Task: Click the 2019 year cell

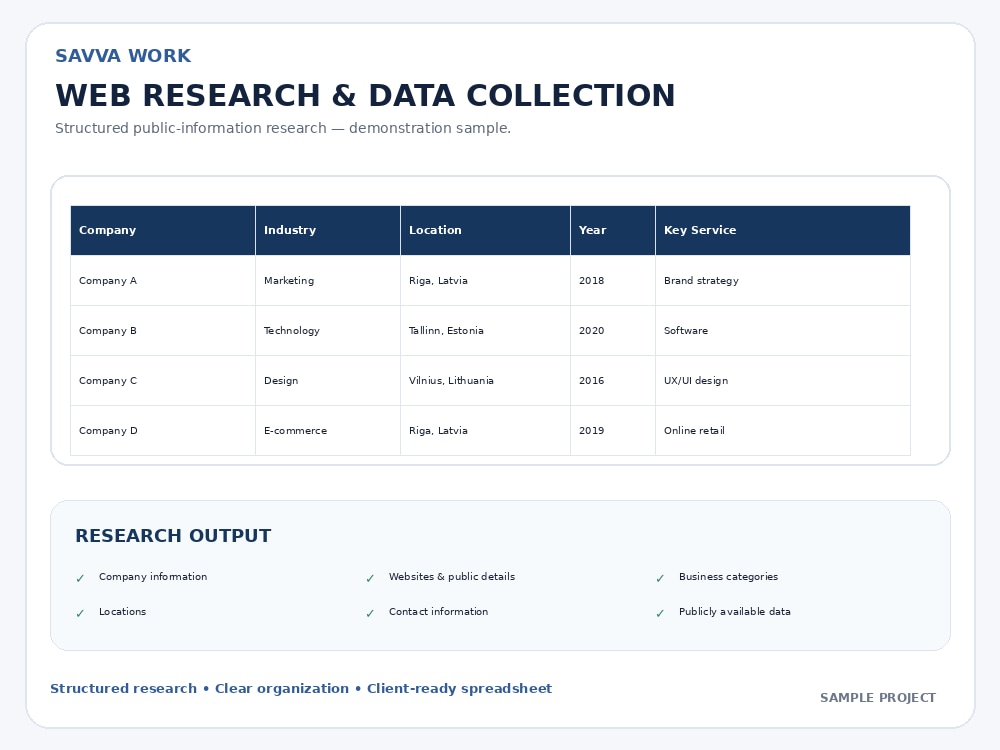Action: (613, 430)
